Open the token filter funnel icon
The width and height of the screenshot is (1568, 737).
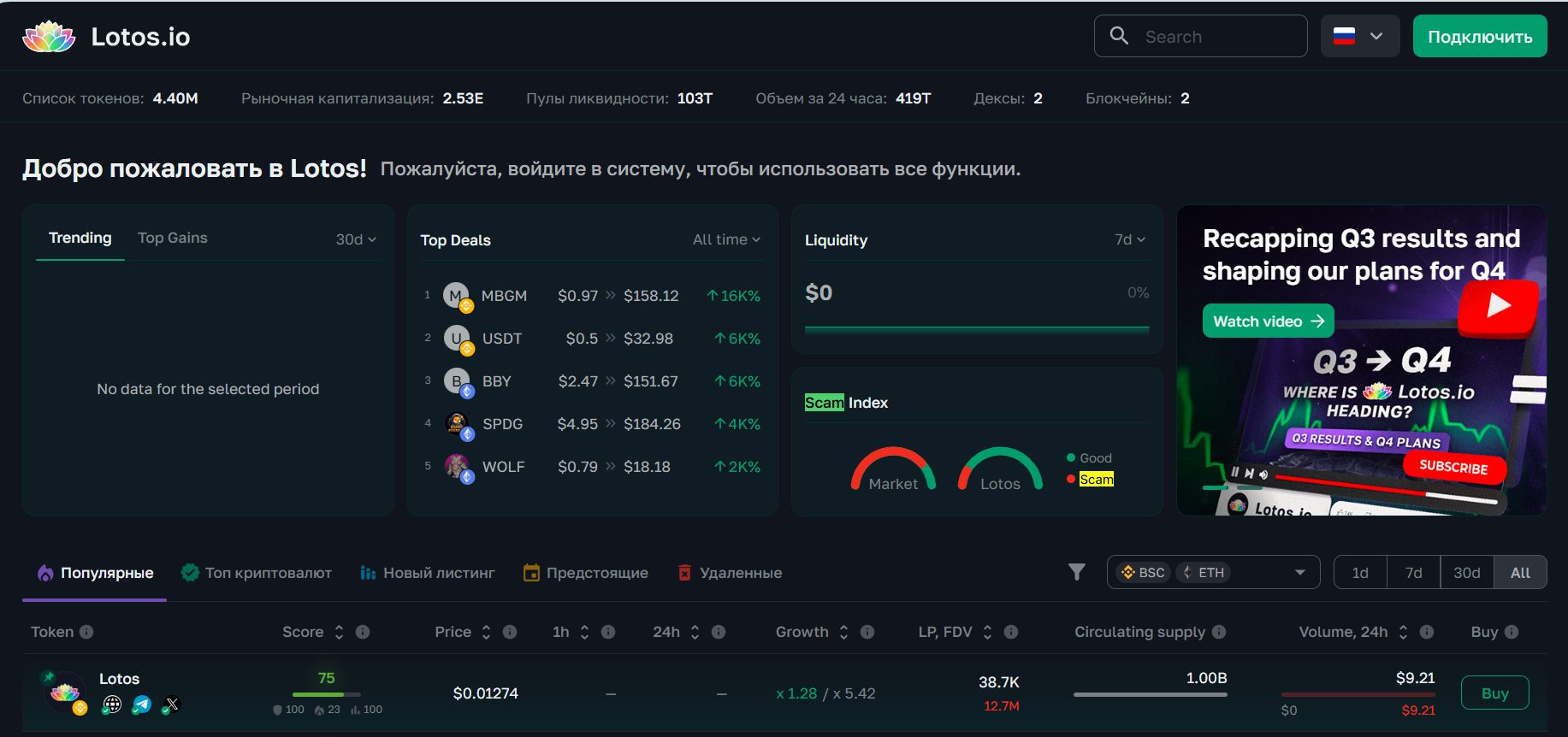click(x=1077, y=572)
